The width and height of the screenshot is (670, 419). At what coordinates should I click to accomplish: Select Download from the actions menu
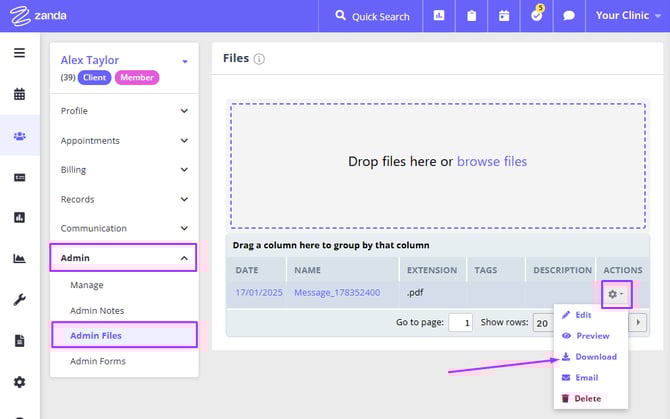coord(595,357)
